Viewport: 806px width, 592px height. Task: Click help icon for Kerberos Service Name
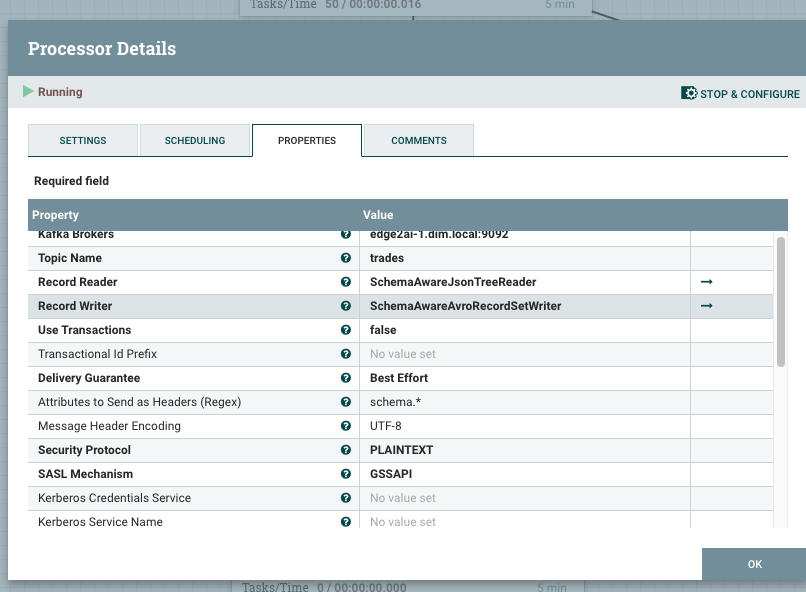tap(345, 522)
